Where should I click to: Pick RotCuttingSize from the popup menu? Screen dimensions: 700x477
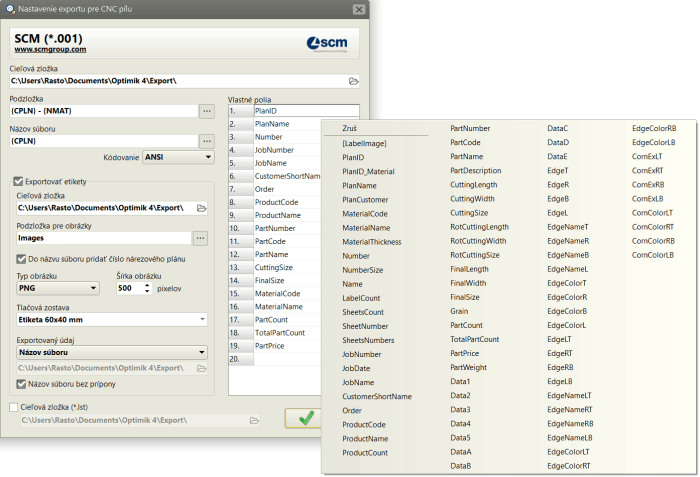(x=475, y=255)
